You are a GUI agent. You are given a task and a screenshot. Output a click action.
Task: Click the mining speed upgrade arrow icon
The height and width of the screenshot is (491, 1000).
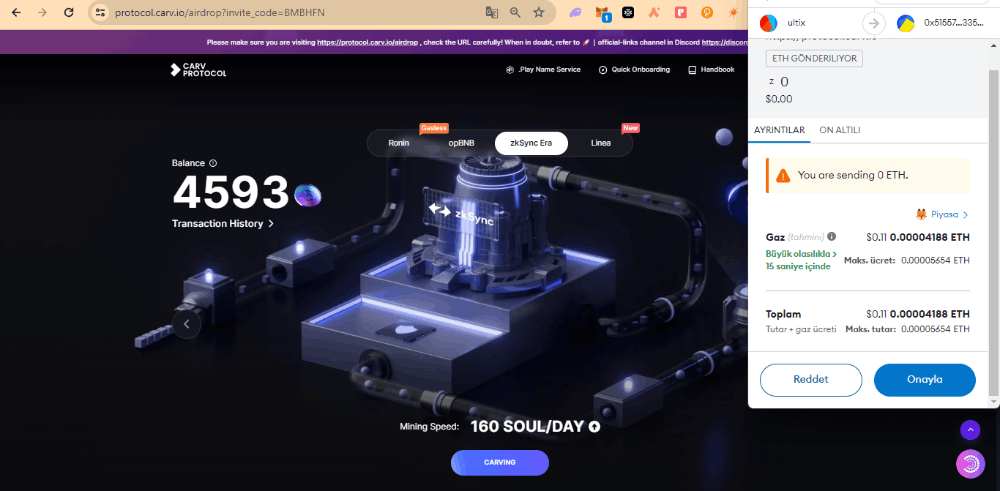coord(594,427)
